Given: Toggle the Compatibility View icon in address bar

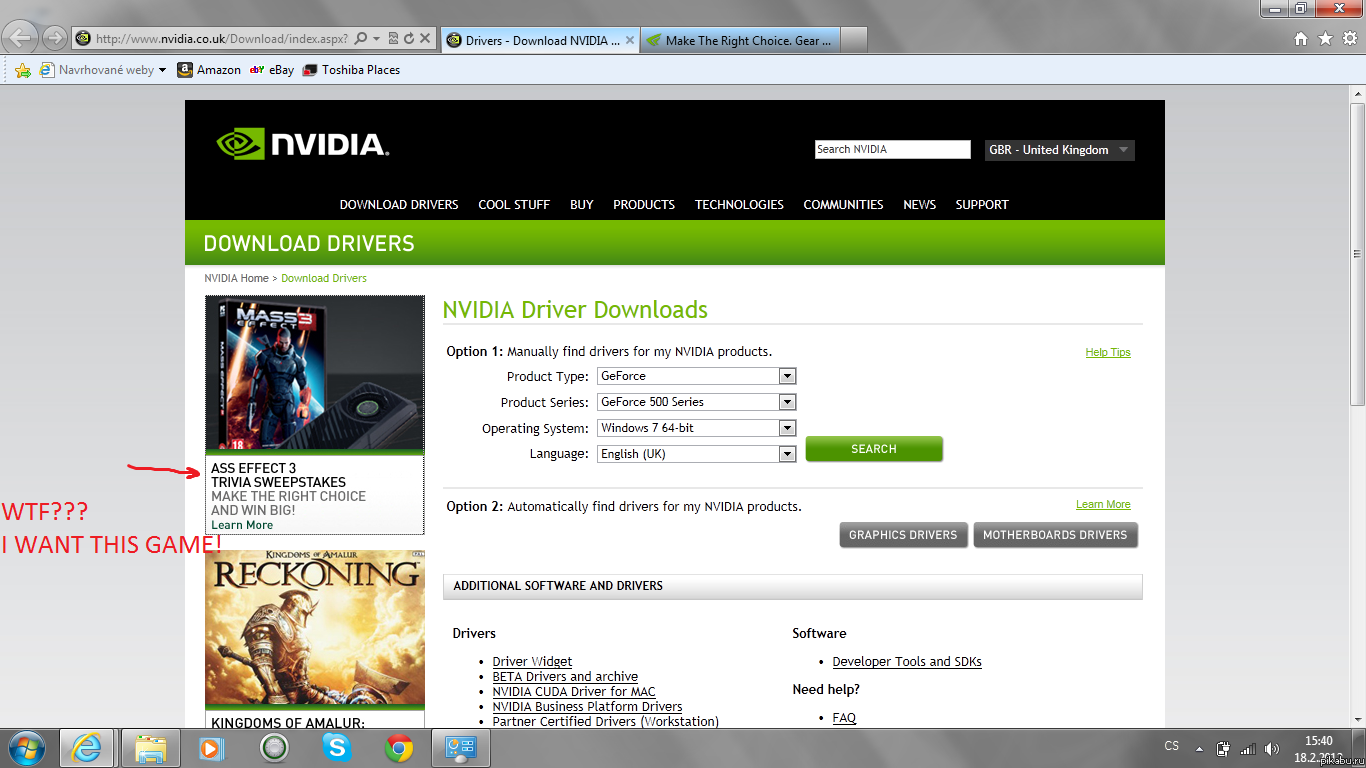Looking at the screenshot, I should click(x=393, y=39).
